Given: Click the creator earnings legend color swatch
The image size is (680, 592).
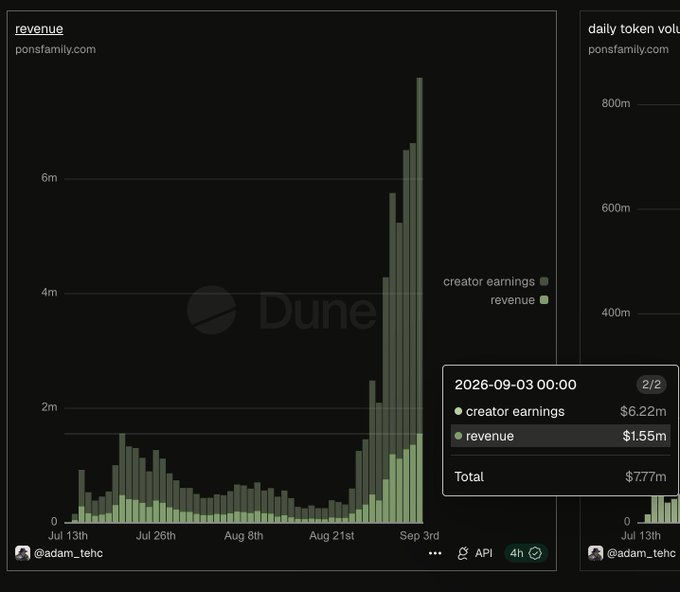Looking at the screenshot, I should 544,281.
